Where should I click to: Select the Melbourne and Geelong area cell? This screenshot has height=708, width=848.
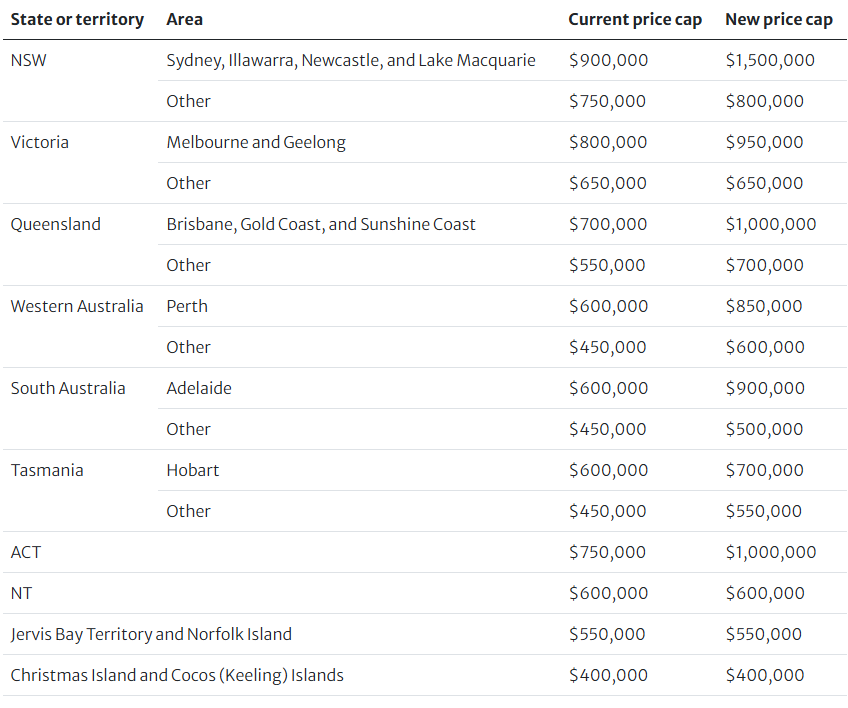coord(256,142)
